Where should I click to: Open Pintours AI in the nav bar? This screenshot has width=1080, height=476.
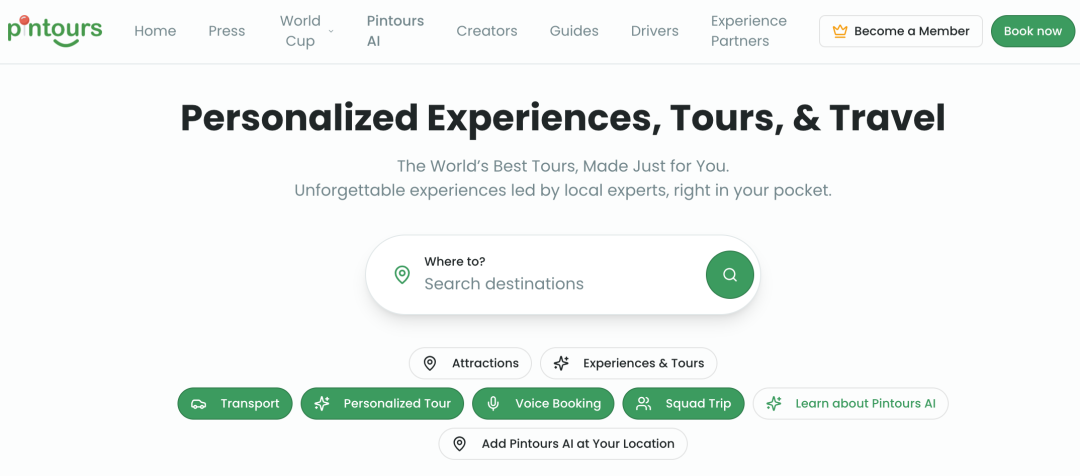[x=395, y=31]
